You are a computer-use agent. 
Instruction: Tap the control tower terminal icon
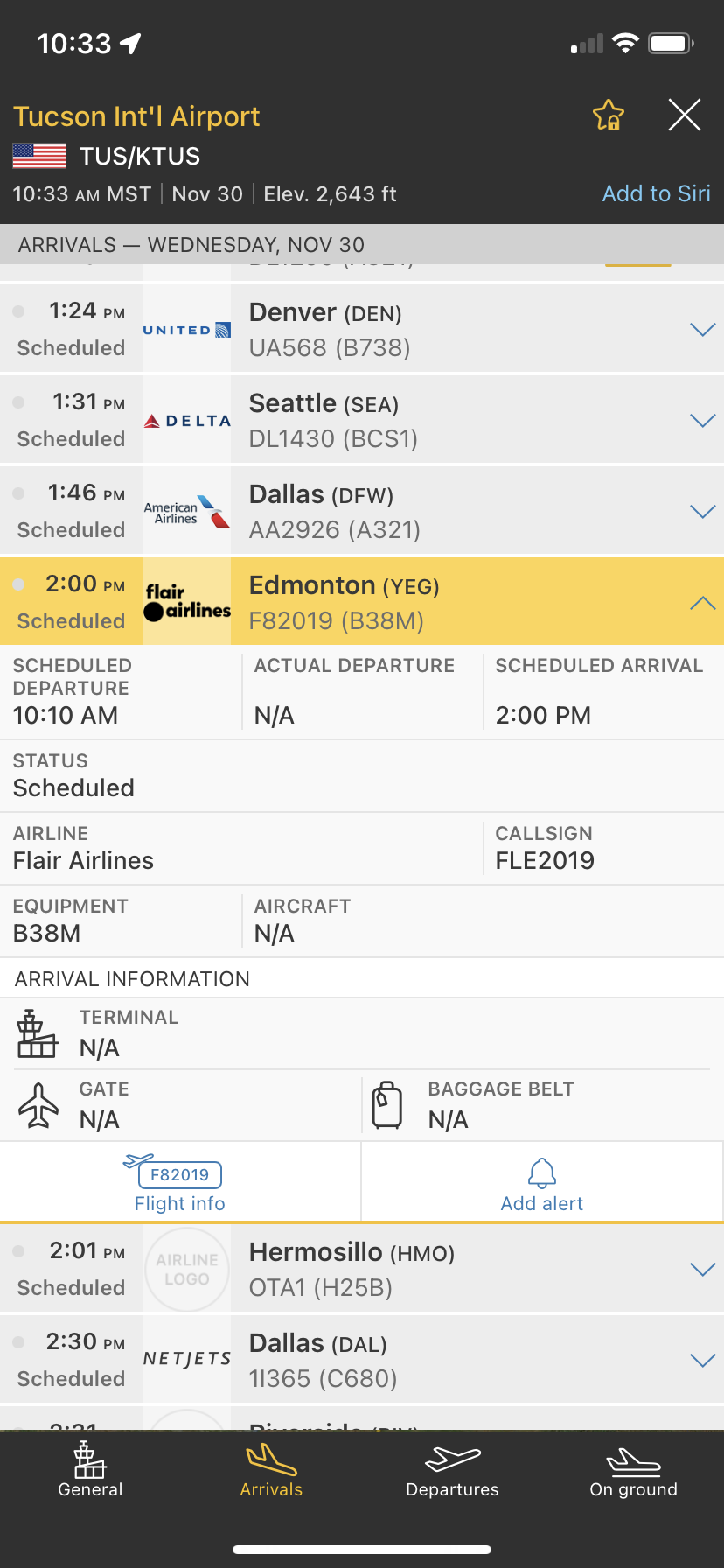click(x=37, y=1033)
